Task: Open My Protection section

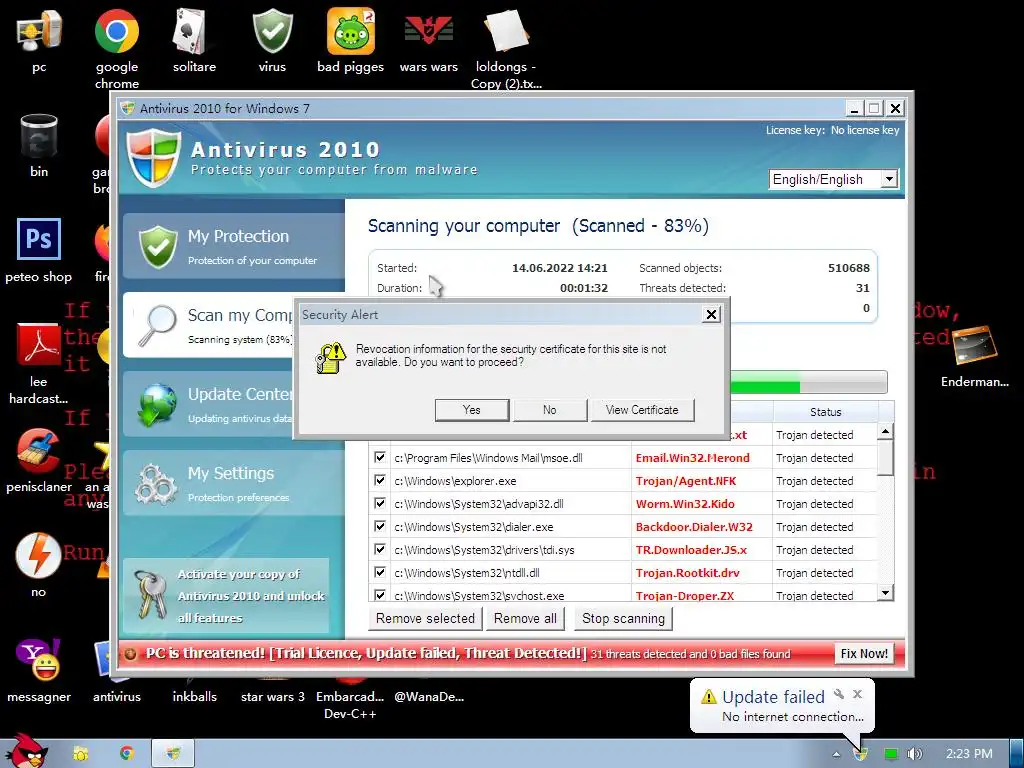Action: pyautogui.click(x=234, y=246)
